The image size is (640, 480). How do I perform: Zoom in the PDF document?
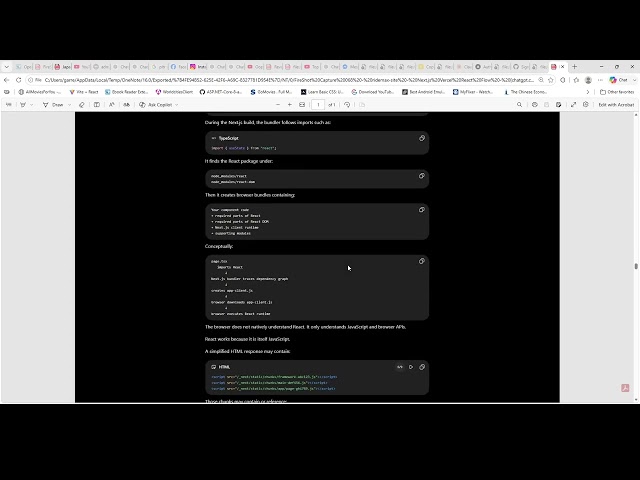(x=290, y=105)
